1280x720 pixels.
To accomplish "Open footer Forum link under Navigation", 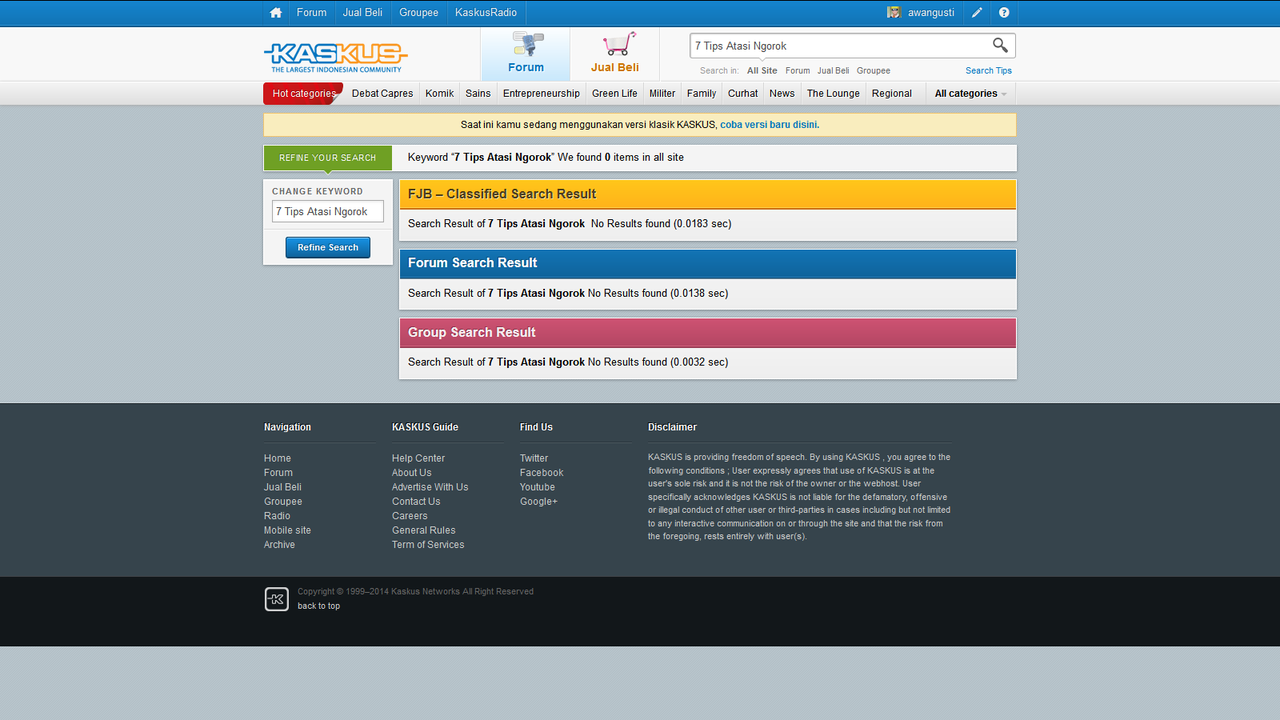I will coord(279,473).
